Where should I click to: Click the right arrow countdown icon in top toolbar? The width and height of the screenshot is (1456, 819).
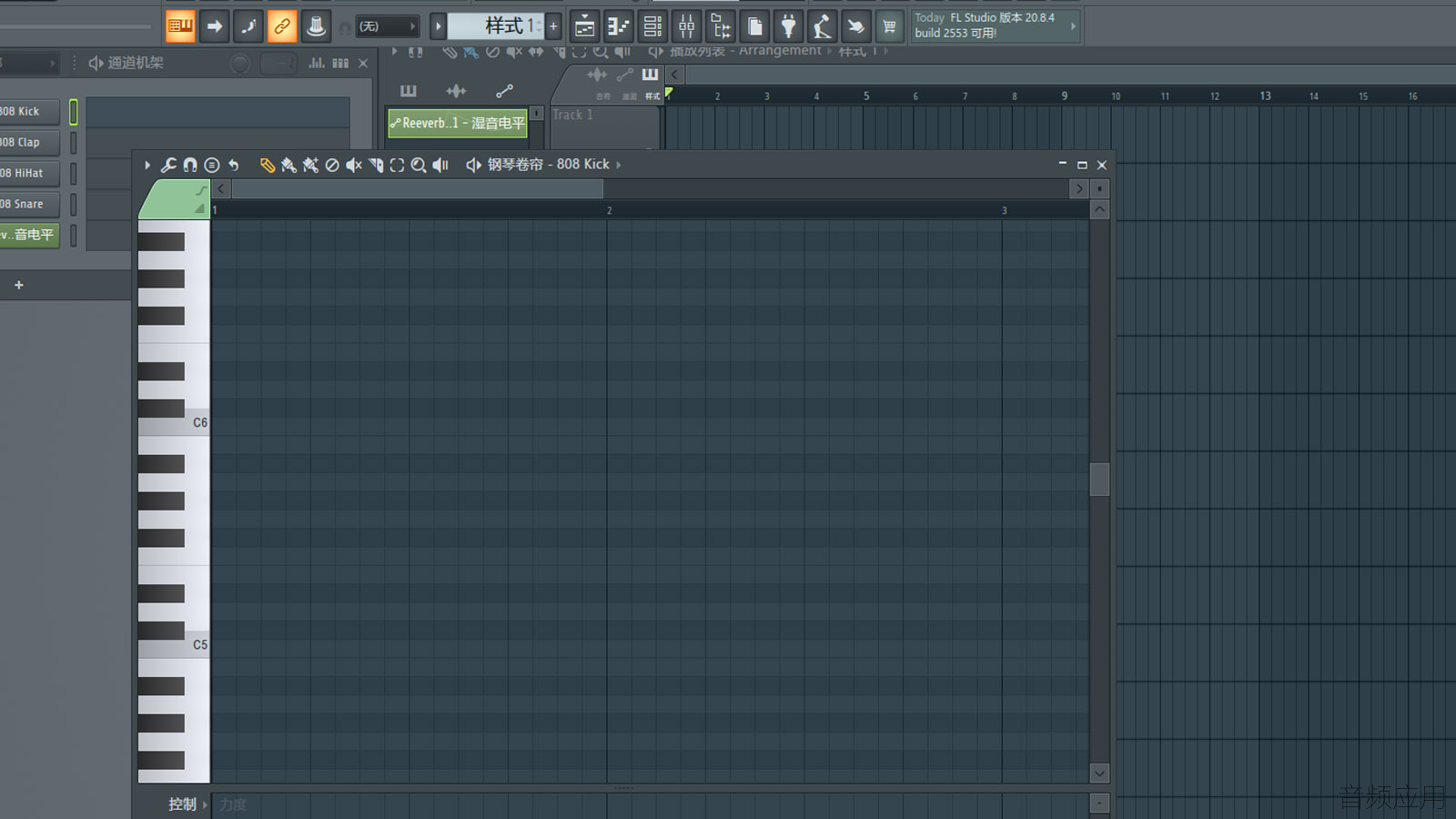[215, 26]
